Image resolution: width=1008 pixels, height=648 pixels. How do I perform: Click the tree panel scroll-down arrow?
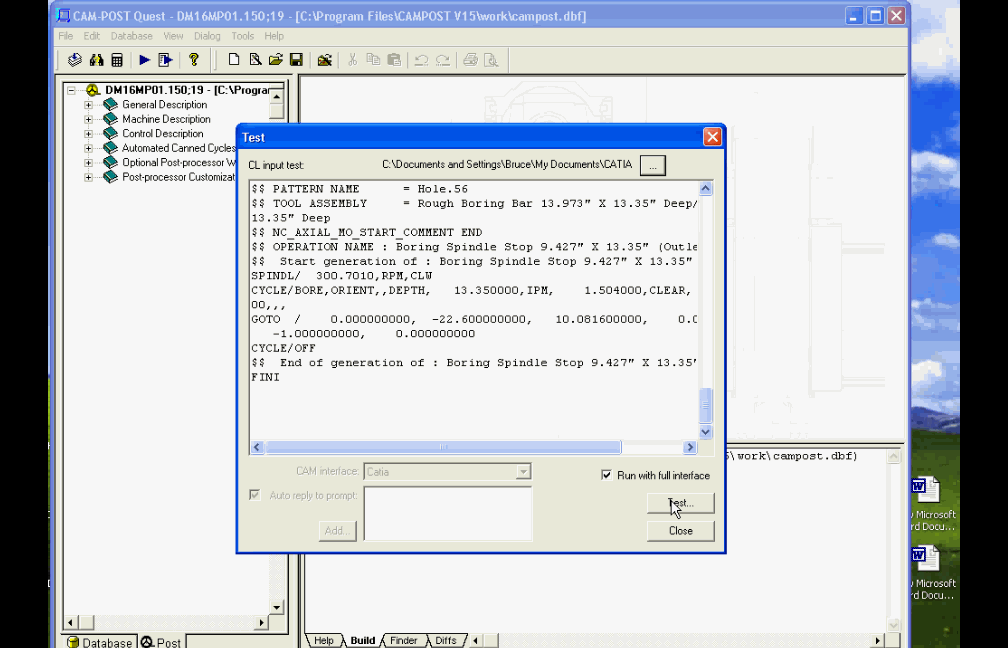pyautogui.click(x=277, y=607)
